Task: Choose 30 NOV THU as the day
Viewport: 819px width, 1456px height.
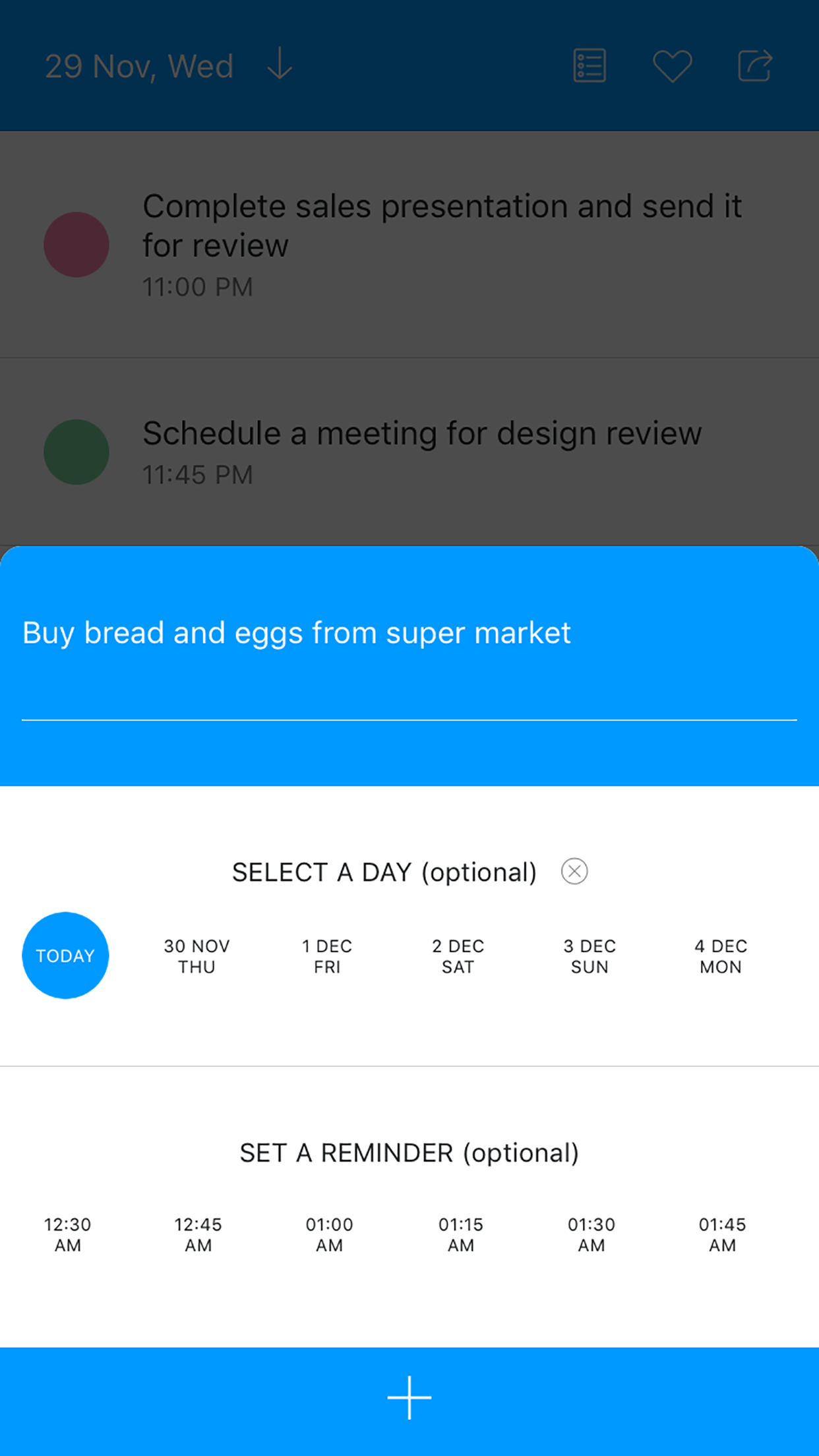Action: [x=197, y=956]
